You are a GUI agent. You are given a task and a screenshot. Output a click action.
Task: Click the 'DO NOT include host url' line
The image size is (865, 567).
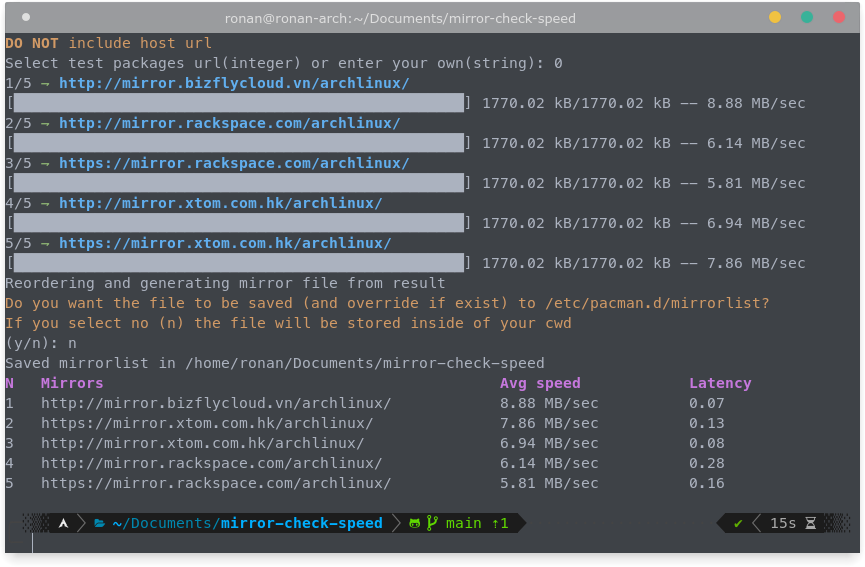(x=108, y=43)
